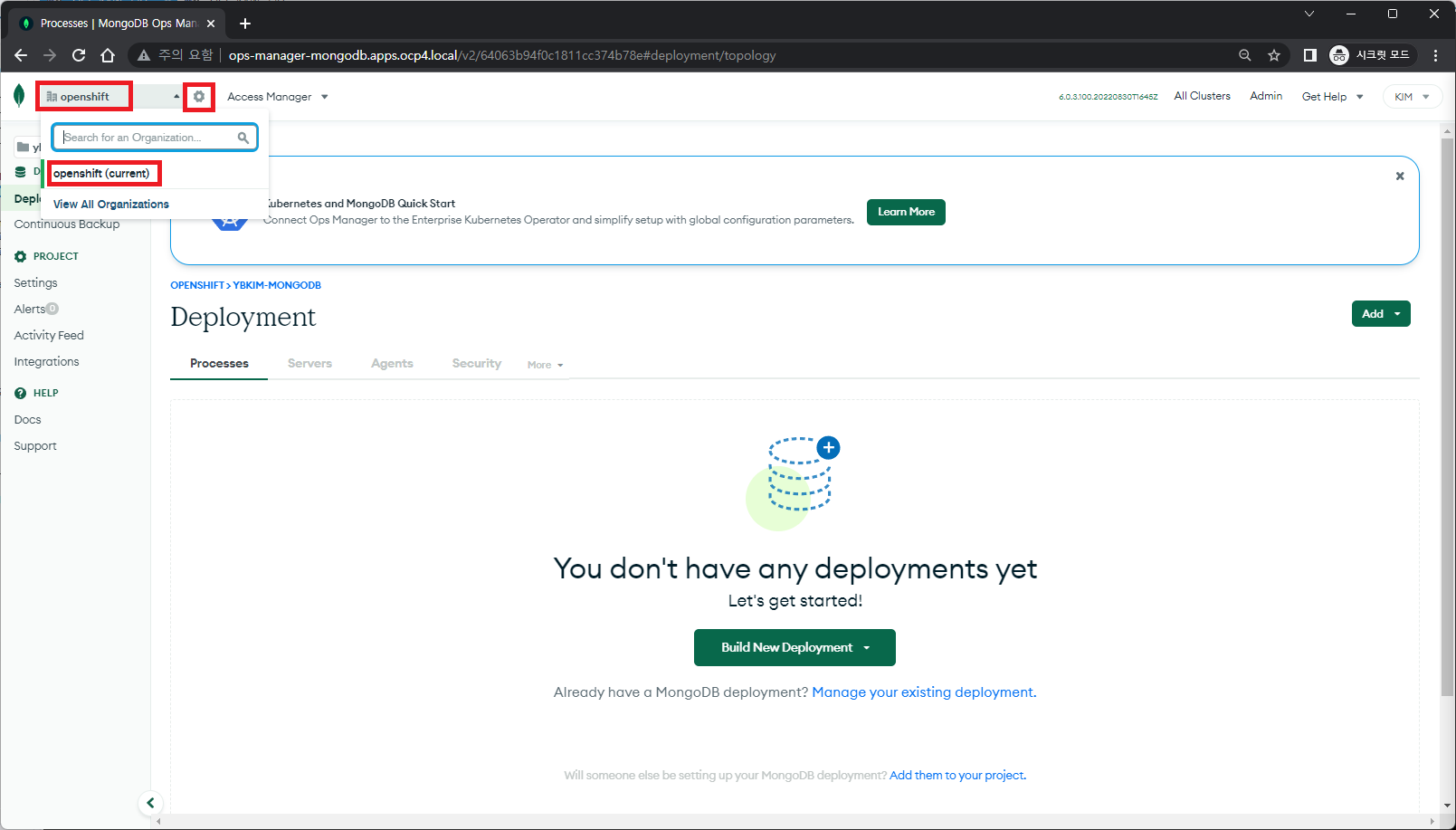Click OPENSHIFT breadcrumb link
Viewport: 1456px width, 830px height.
(197, 285)
